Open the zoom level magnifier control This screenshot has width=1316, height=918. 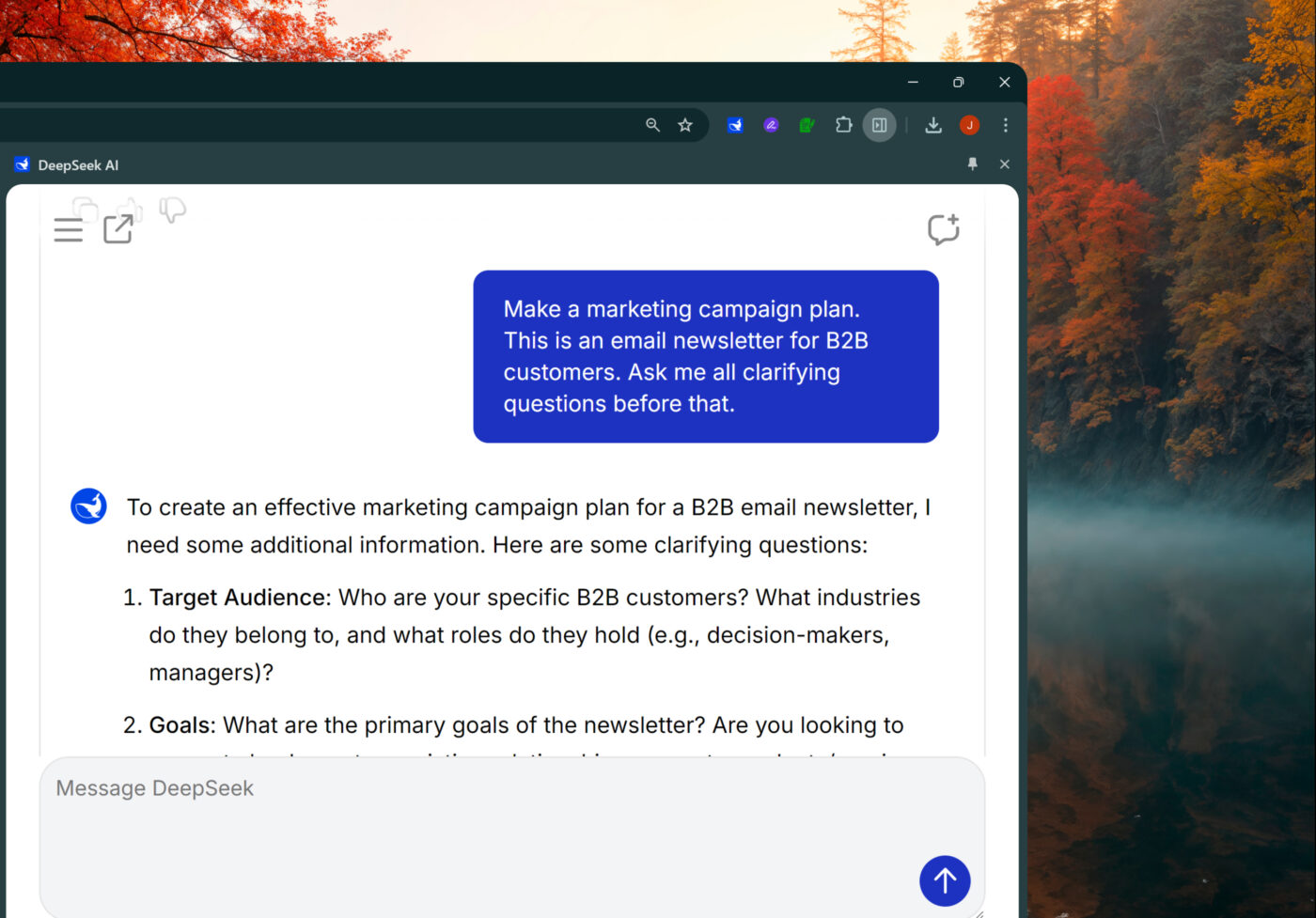point(652,125)
